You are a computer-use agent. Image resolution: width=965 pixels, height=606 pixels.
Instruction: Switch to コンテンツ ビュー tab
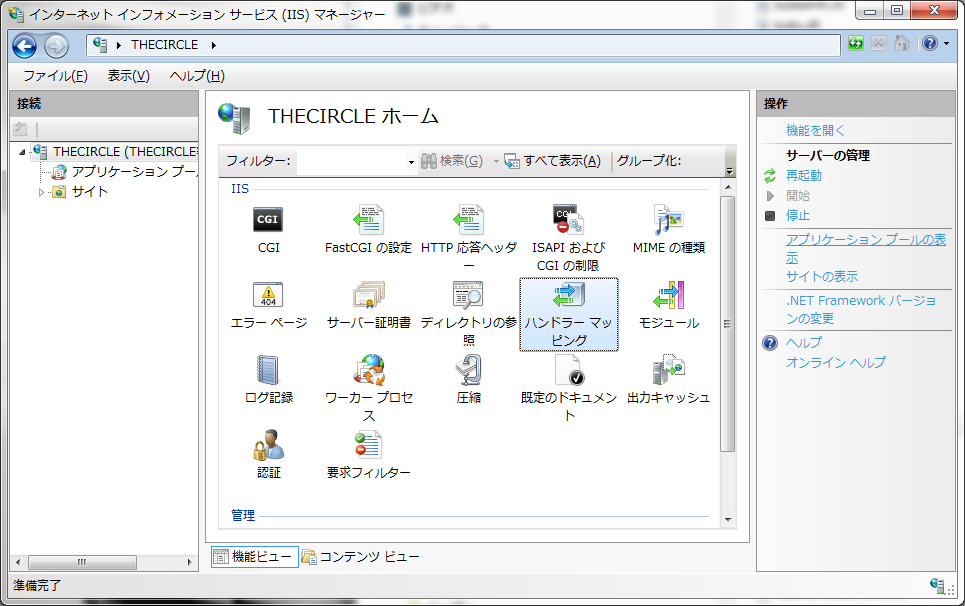pos(361,557)
